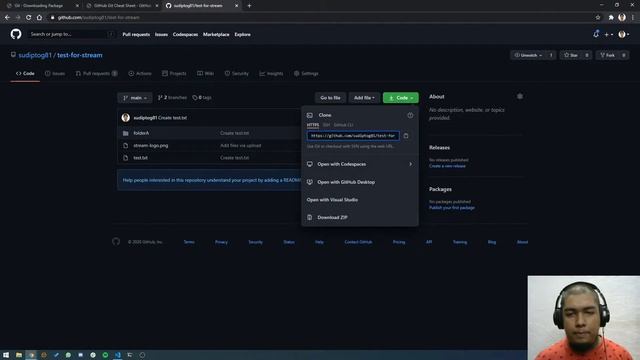This screenshot has width=640, height=360.
Task: Open the plus create-new dropdown in header
Action: [x=609, y=35]
